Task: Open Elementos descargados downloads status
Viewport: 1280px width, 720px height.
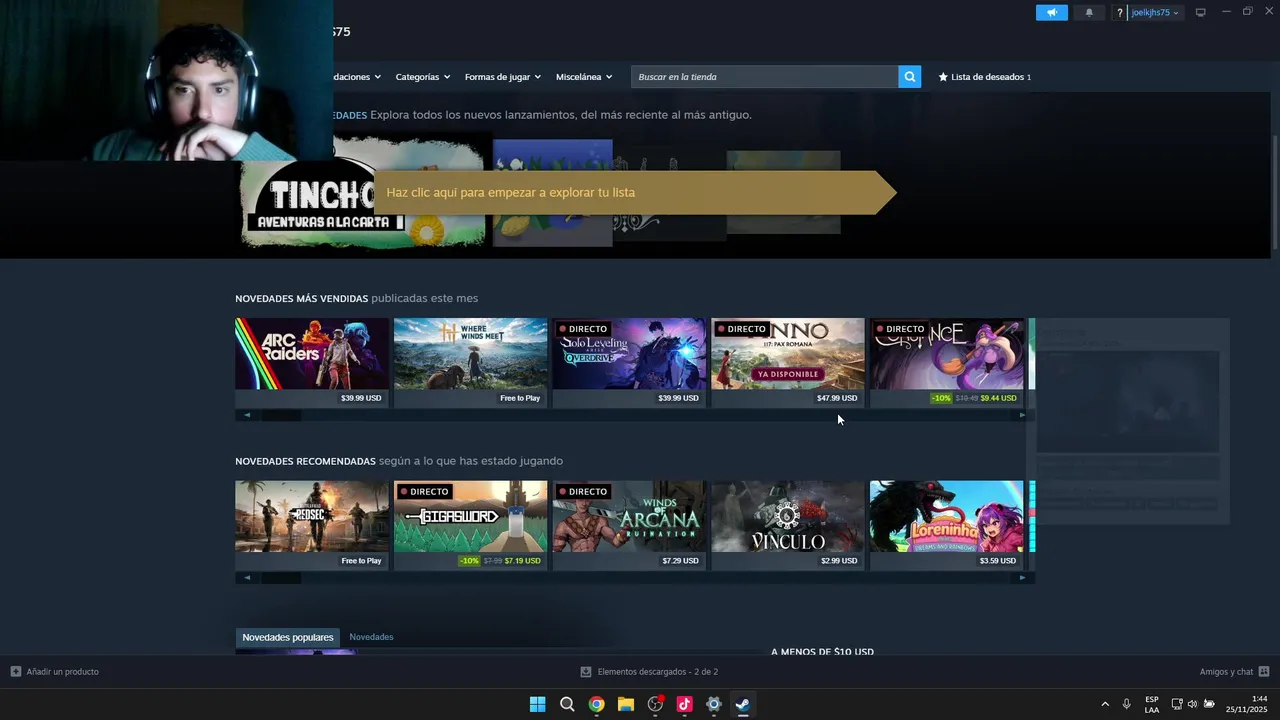Action: pos(657,672)
